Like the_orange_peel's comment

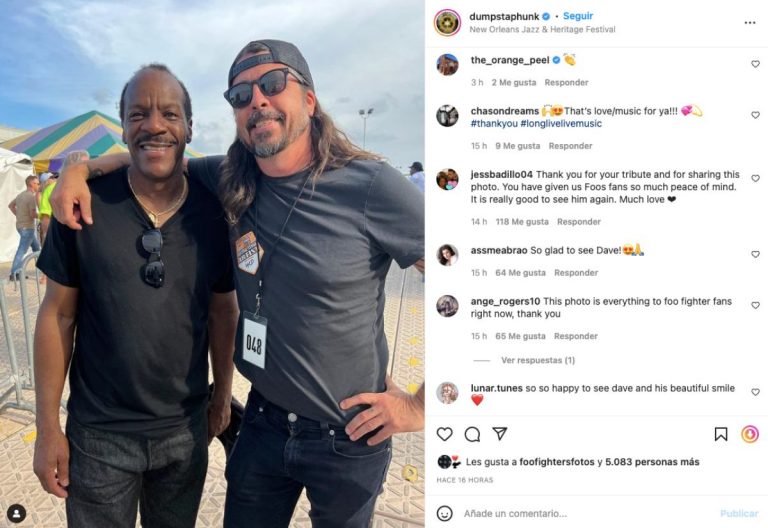coord(755,64)
